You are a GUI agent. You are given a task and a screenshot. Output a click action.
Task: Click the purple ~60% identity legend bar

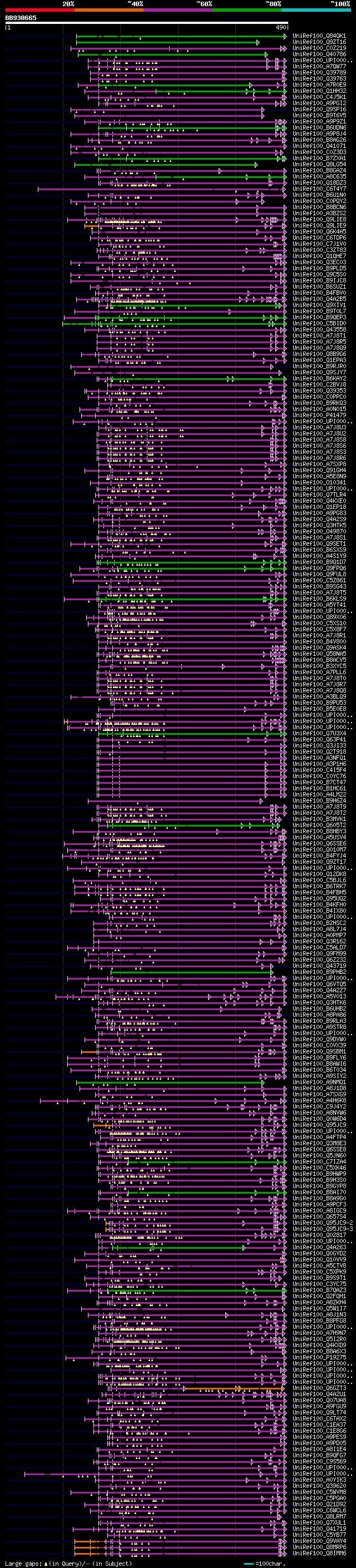pyautogui.click(x=179, y=10)
